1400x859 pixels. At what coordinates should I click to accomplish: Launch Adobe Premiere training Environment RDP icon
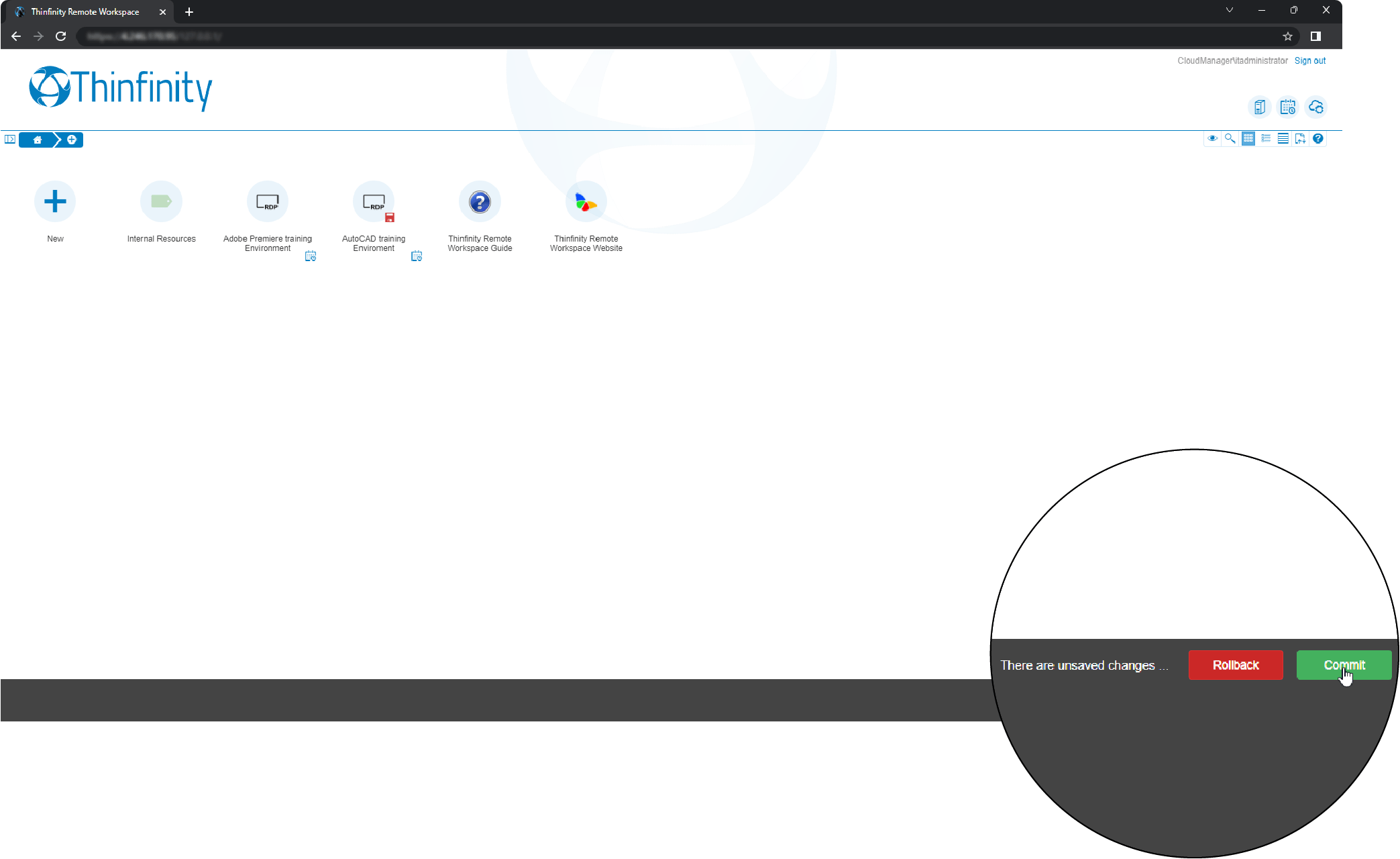pos(268,201)
